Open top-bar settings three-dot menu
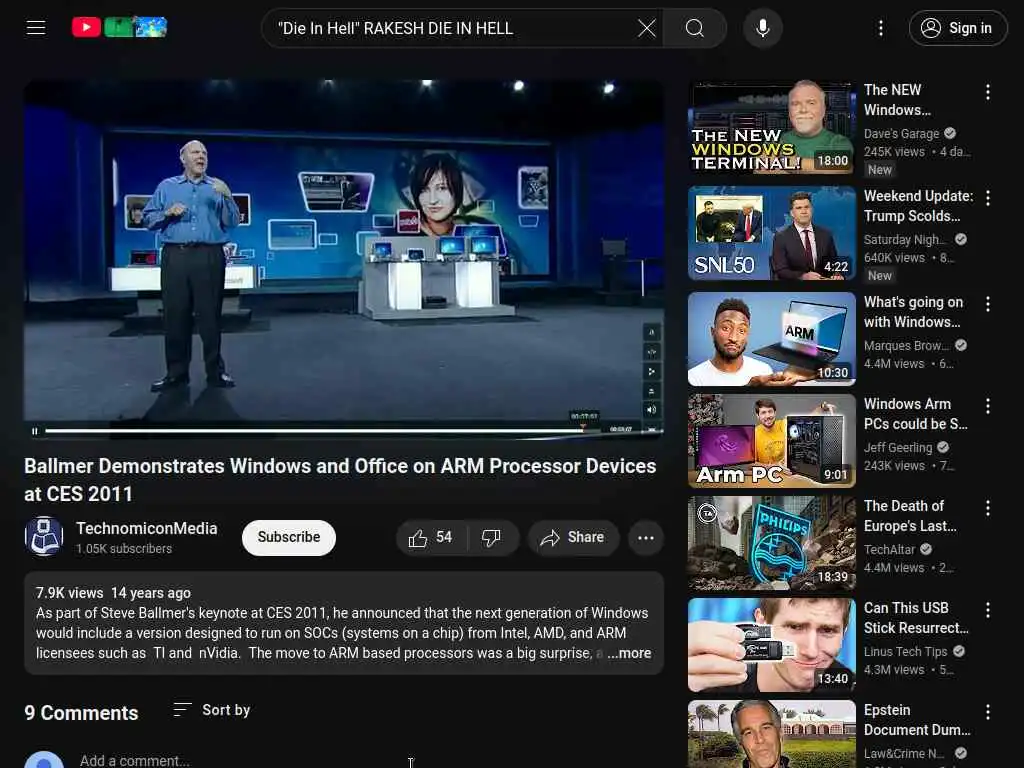 pyautogui.click(x=881, y=28)
